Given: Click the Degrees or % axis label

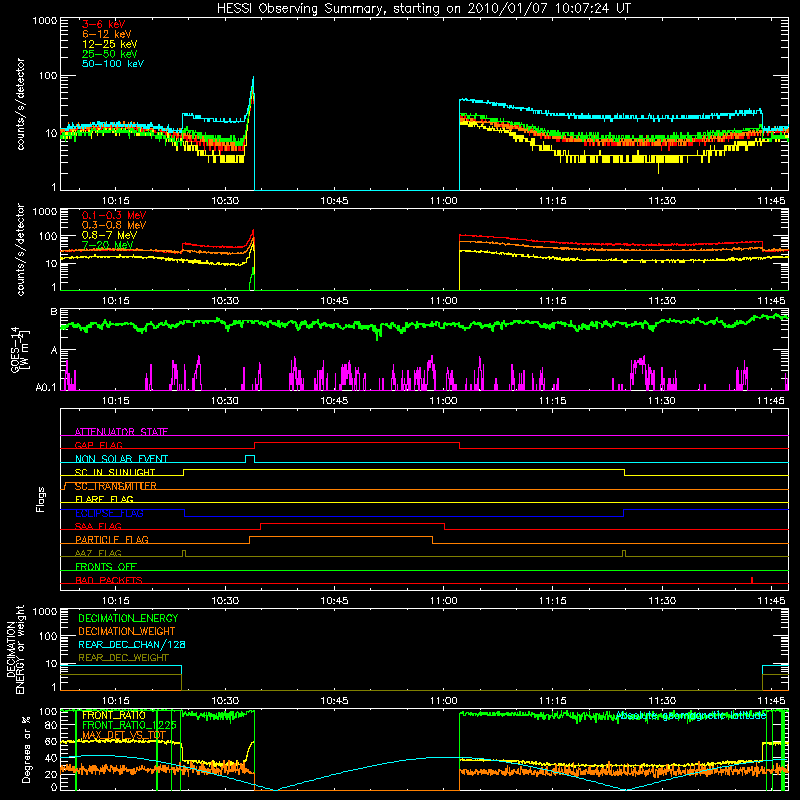Looking at the screenshot, I should coord(26,749).
